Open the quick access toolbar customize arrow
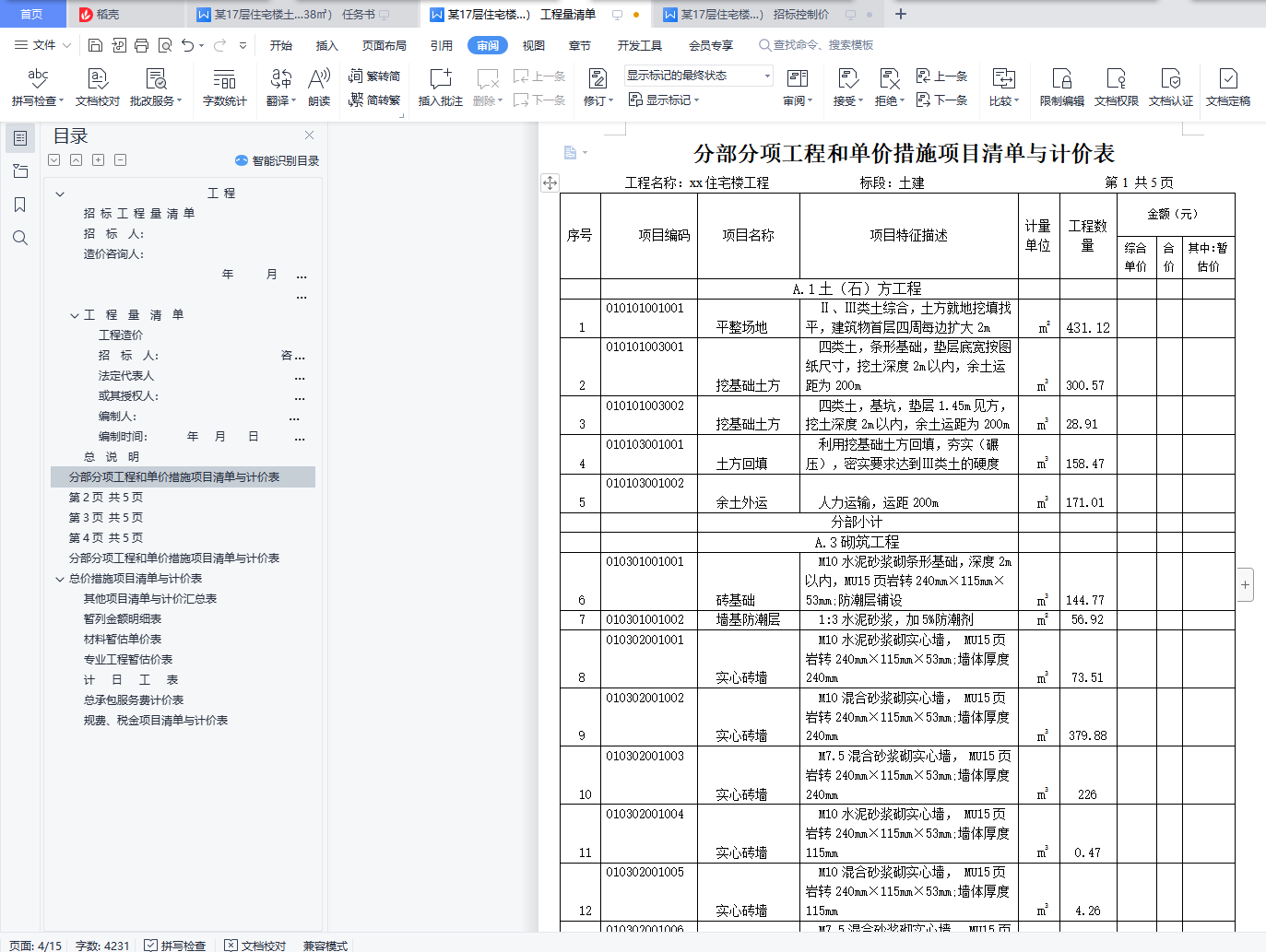The height and width of the screenshot is (952, 1266). [x=243, y=45]
